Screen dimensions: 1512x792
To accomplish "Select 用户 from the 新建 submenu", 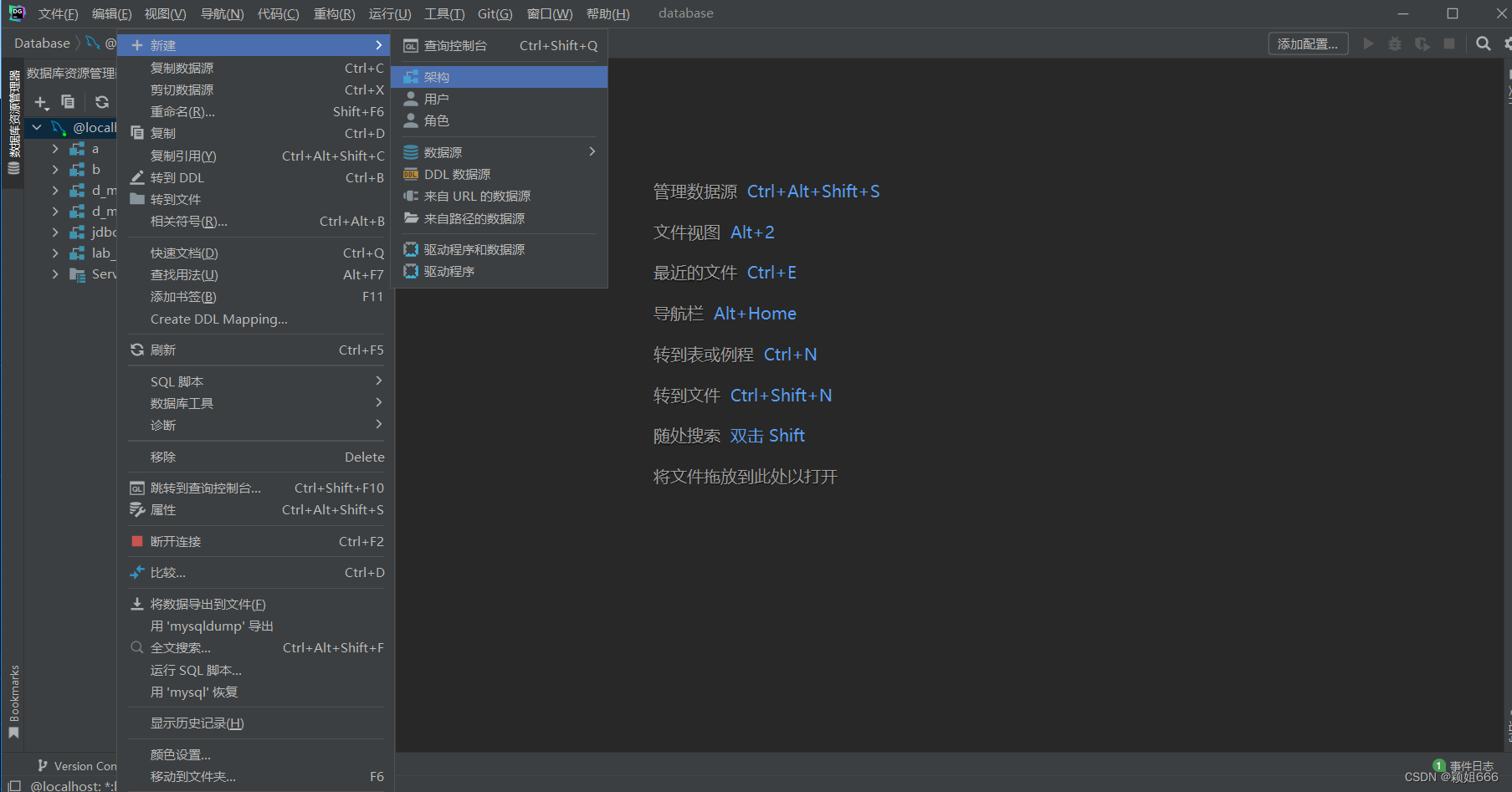I will tap(436, 98).
